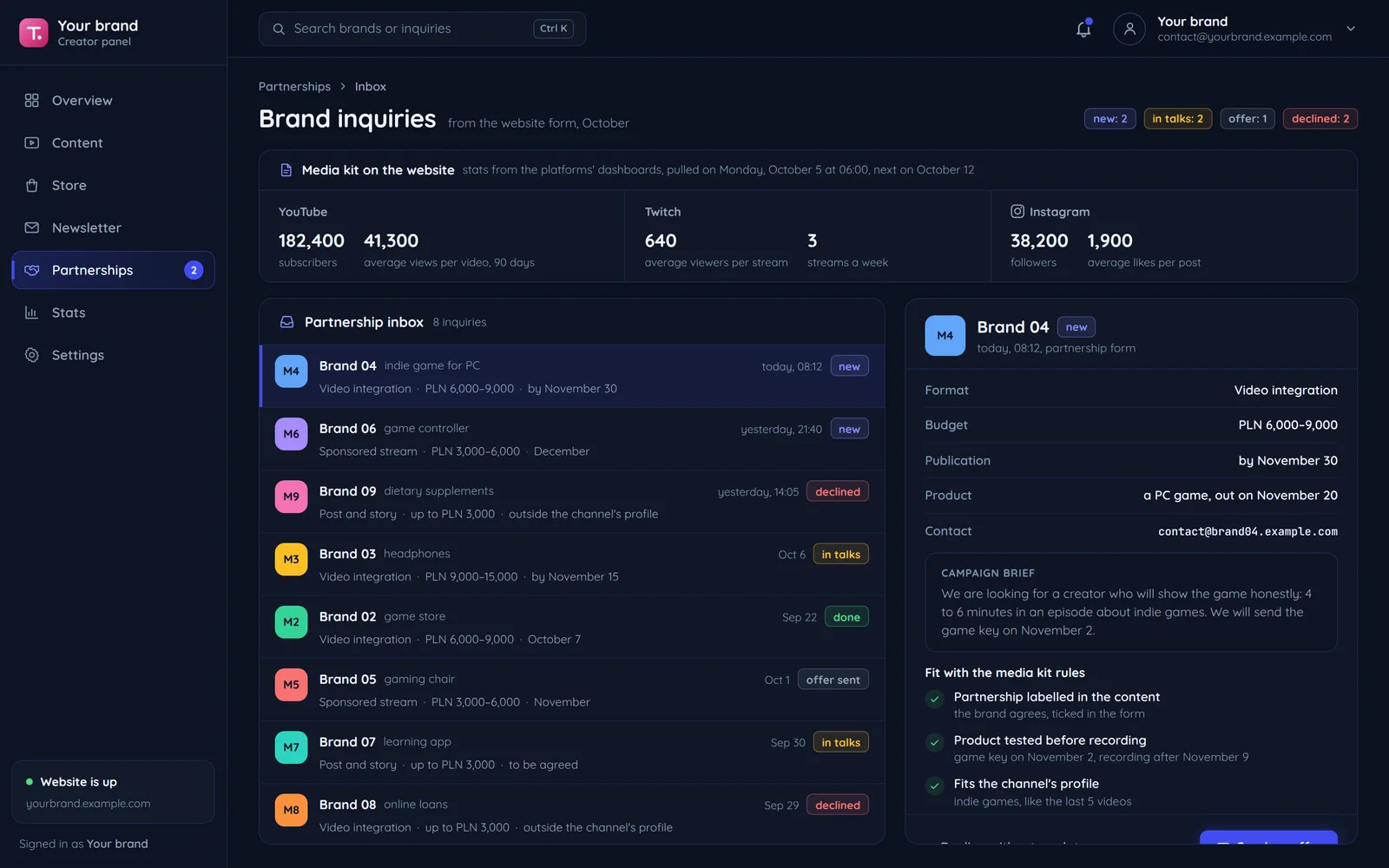Click the Your brand logo icon
The height and width of the screenshot is (868, 1389).
pos(33,33)
